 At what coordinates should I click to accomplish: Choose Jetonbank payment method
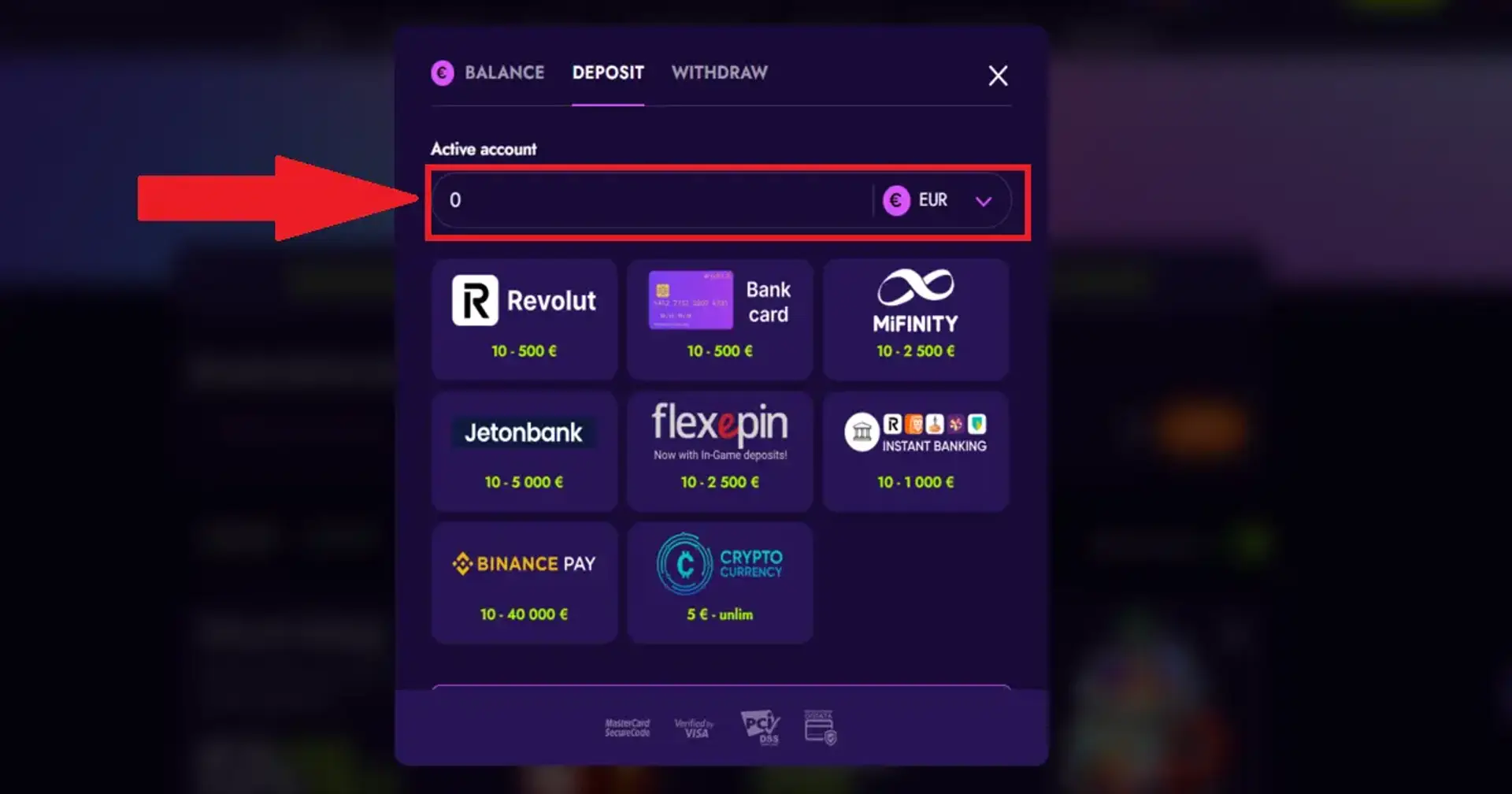[x=524, y=451]
